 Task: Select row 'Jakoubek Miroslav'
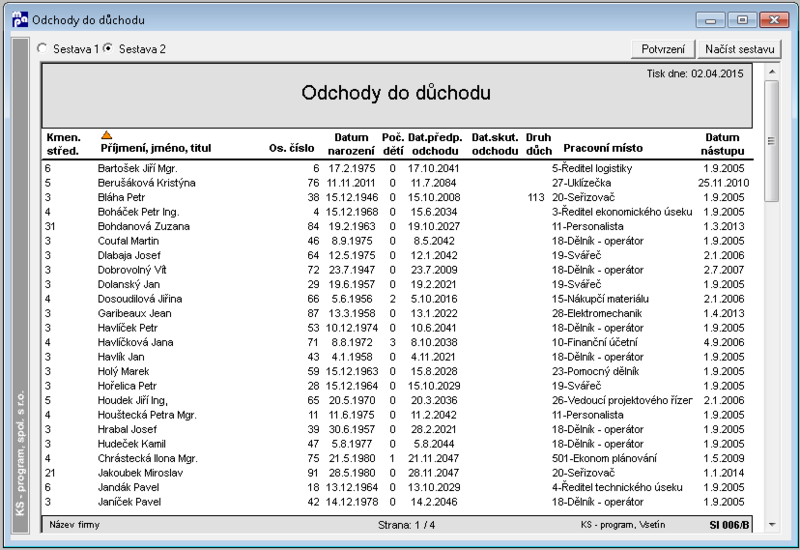[397, 473]
